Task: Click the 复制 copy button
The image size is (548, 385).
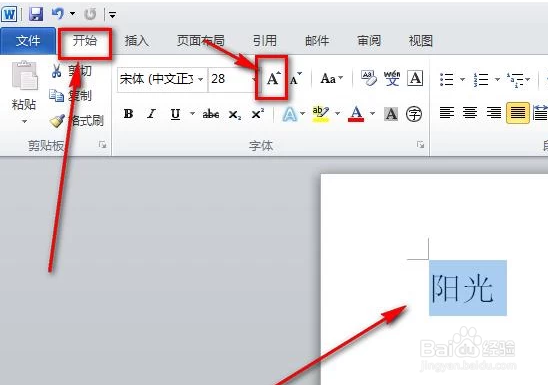Action: point(71,95)
